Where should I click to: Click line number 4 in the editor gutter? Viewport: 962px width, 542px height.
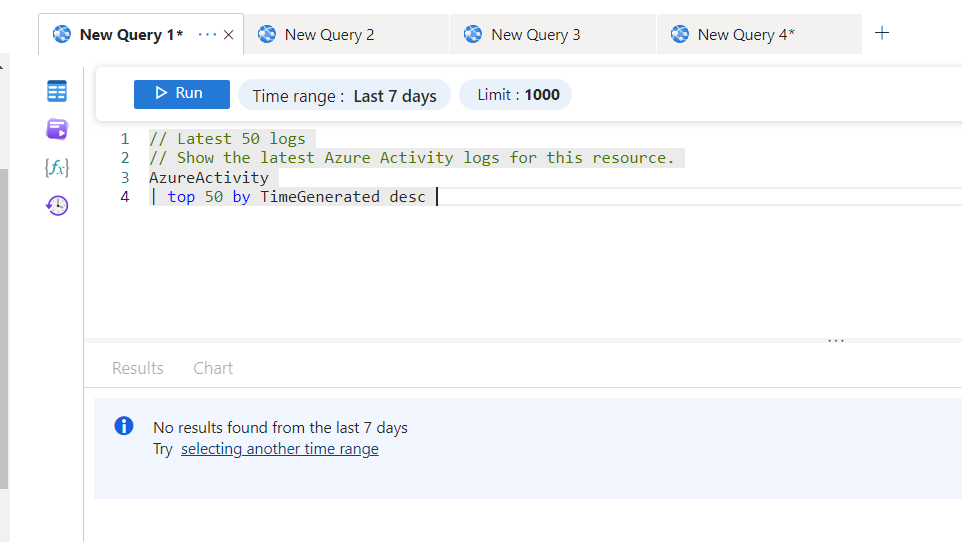125,197
